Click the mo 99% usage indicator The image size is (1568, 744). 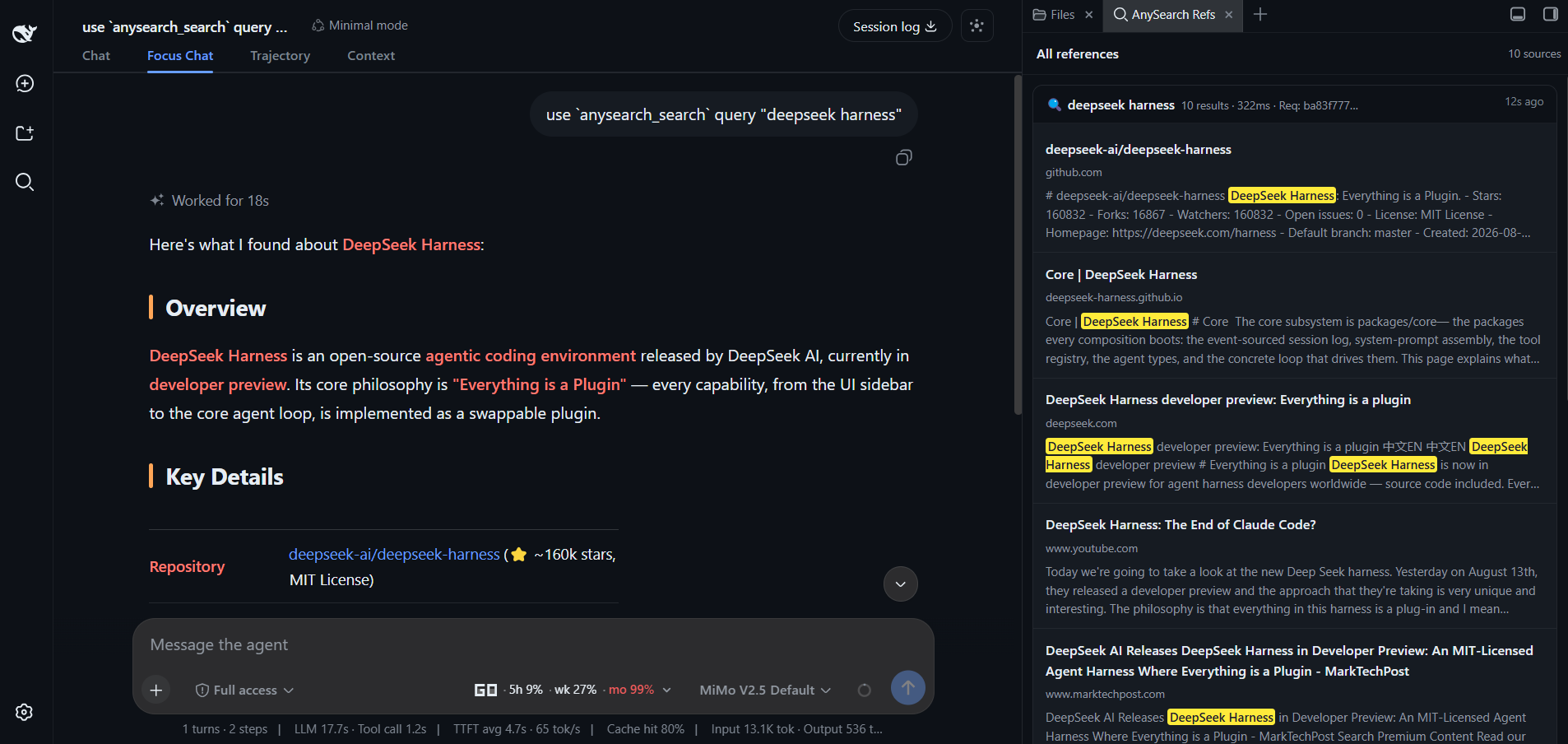click(x=631, y=690)
